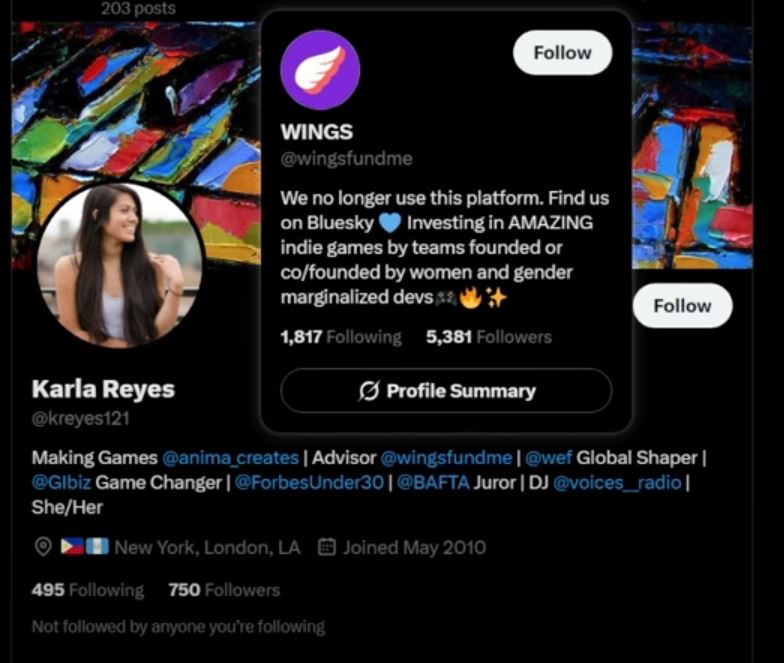View WINGS 5,381 Followers list
This screenshot has width=784, height=663.
point(488,337)
